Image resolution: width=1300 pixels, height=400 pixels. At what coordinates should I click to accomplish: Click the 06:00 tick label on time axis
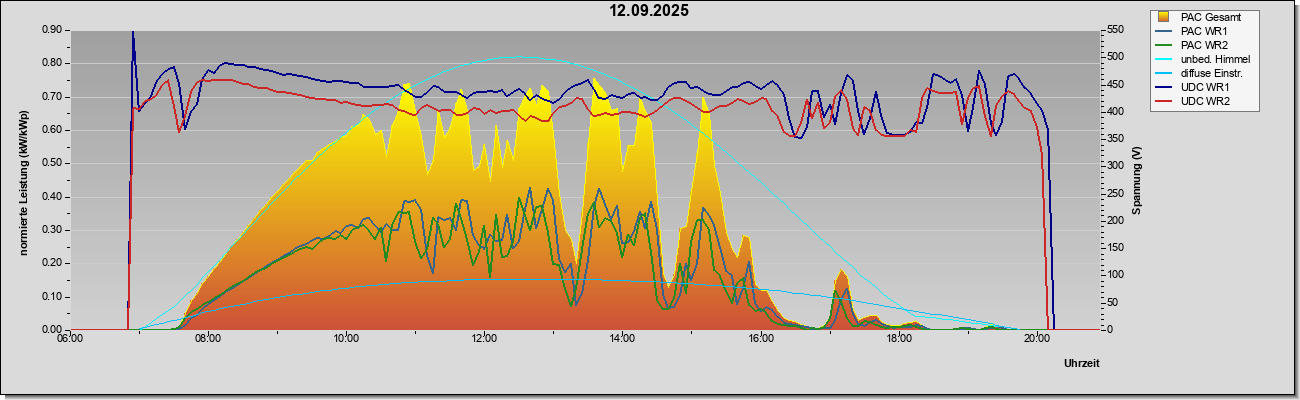70,338
